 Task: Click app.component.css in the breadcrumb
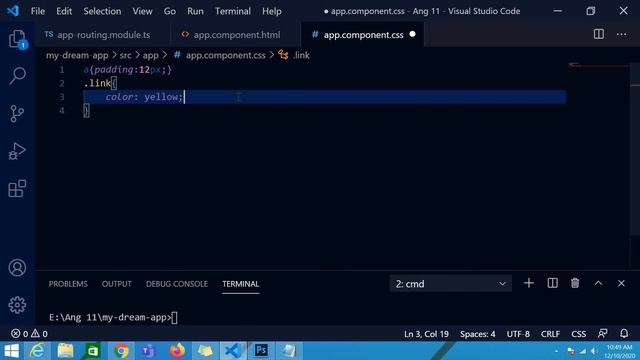tap(225, 55)
